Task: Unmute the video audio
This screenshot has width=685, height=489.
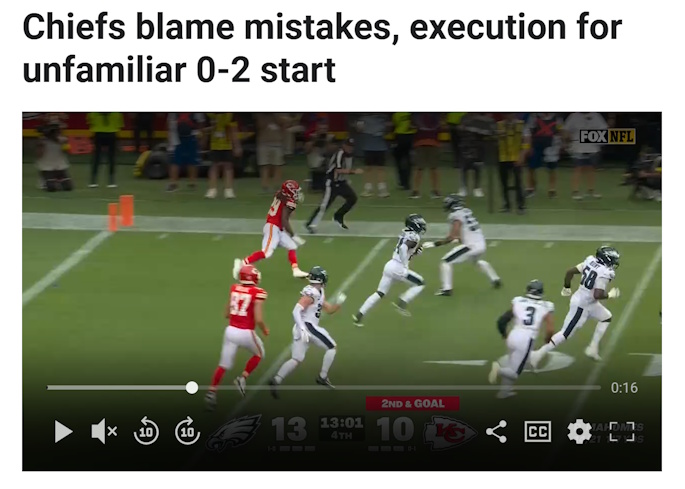Action: pyautogui.click(x=104, y=431)
